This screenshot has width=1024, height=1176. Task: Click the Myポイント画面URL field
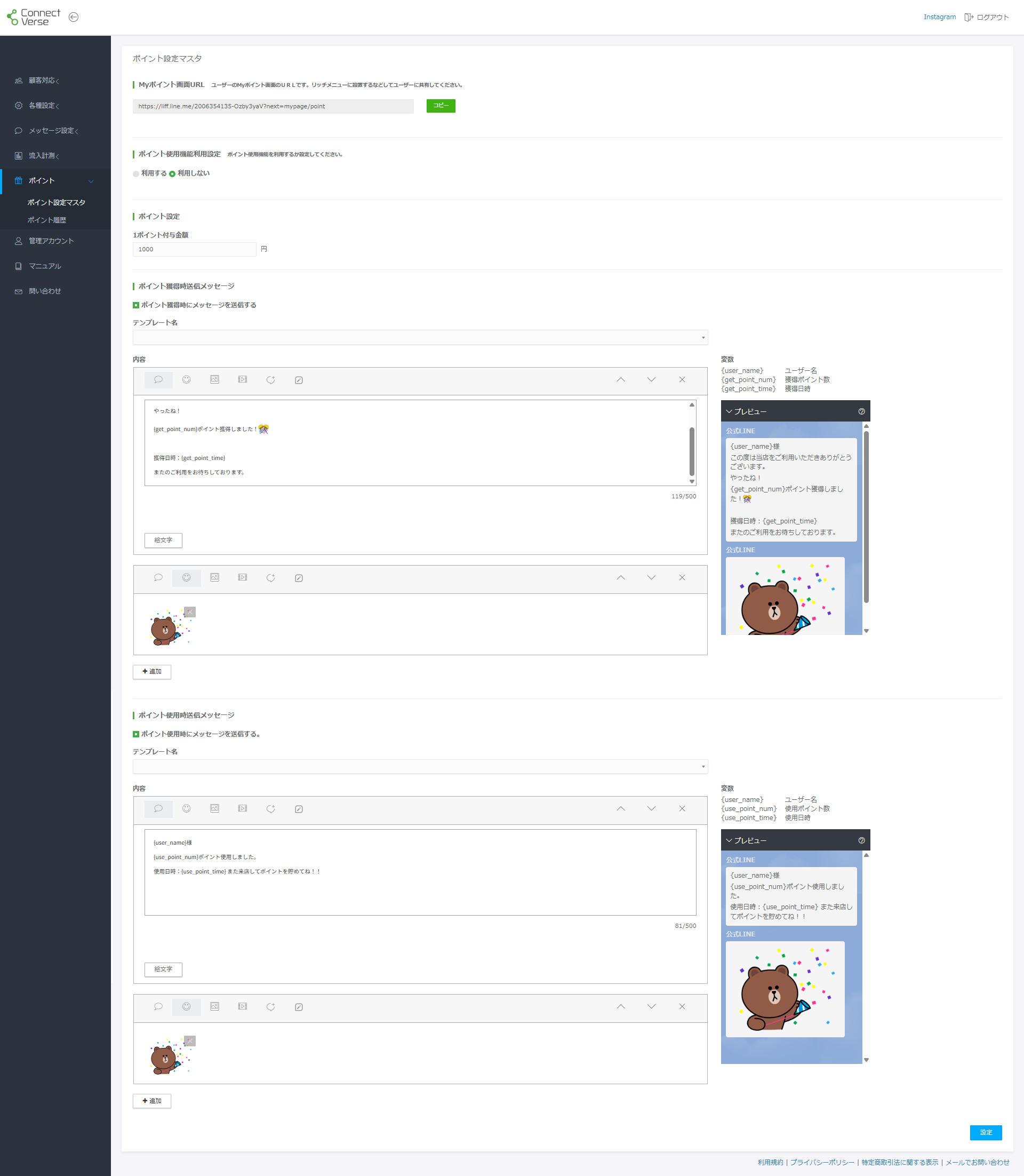pos(273,106)
